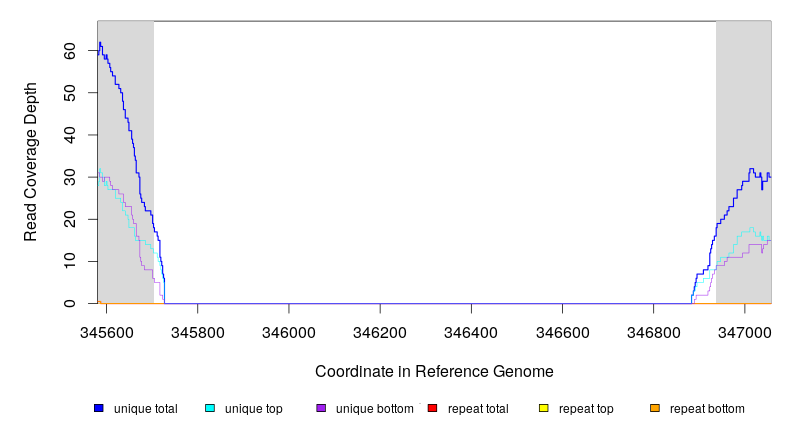Click the 60 y-axis tick label
The image size is (792, 432).
point(70,50)
